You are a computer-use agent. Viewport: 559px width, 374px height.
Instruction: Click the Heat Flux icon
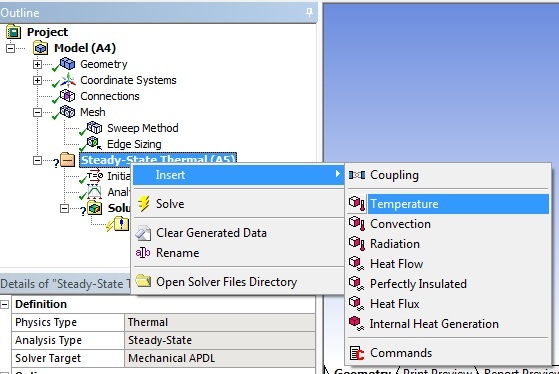(357, 304)
